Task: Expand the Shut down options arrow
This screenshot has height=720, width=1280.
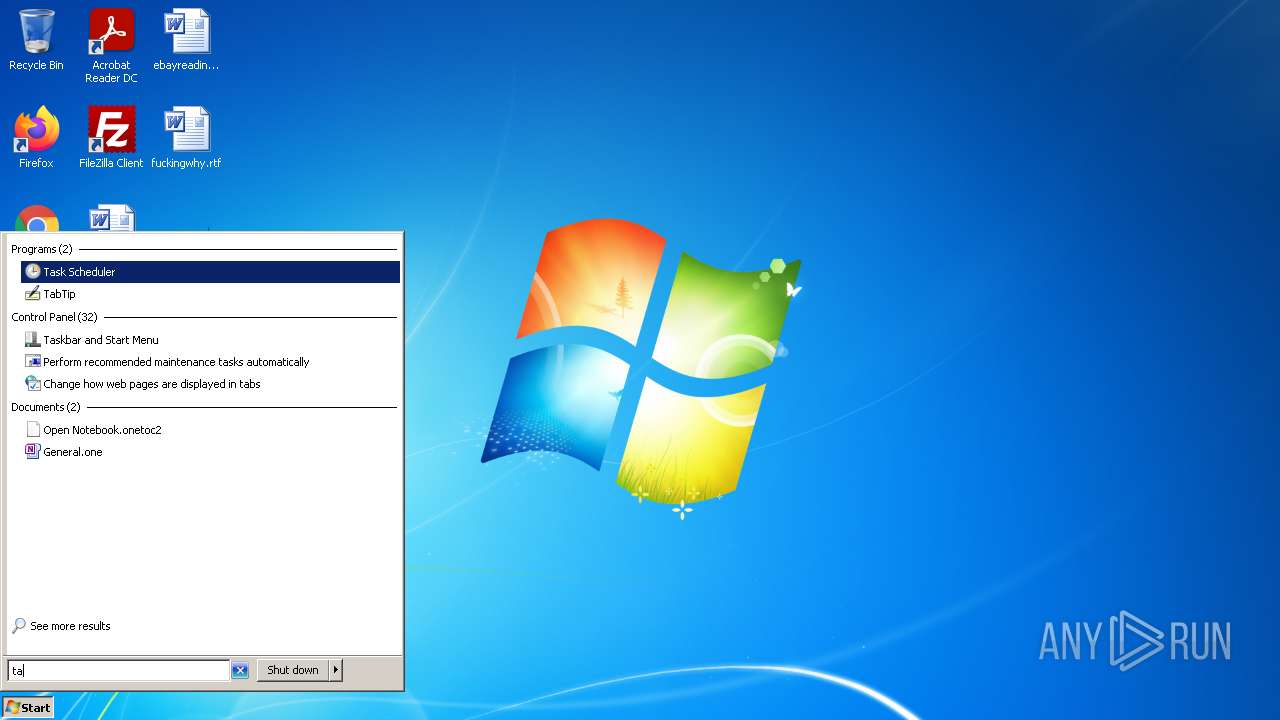Action: coord(336,670)
